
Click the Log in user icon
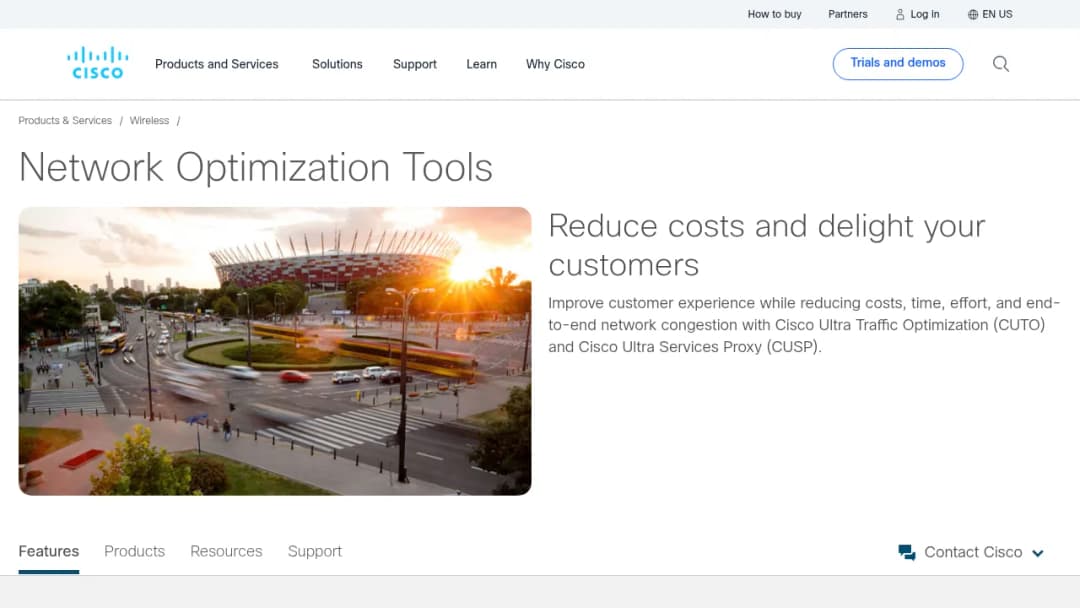pos(900,14)
